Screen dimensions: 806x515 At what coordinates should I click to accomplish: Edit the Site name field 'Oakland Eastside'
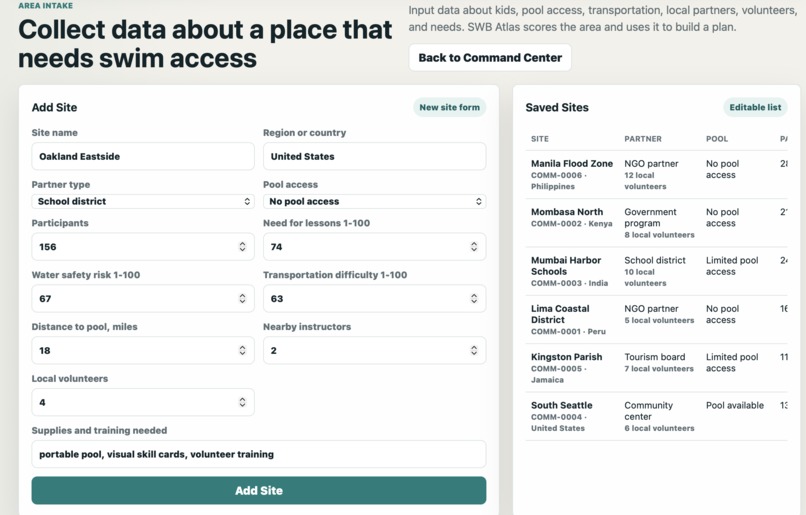[143, 156]
